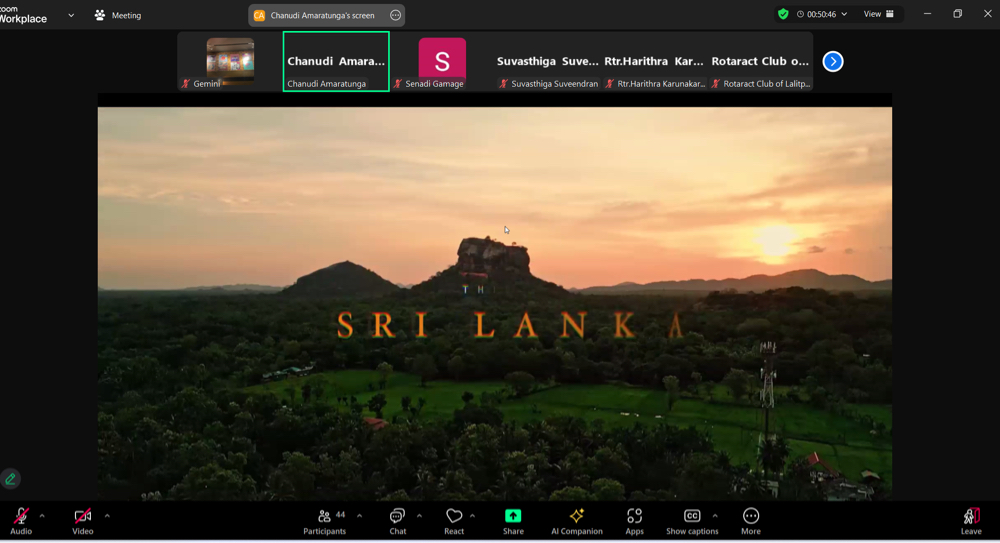Click the annotation pencil icon
Image resolution: width=1000 pixels, height=543 pixels.
pos(11,479)
